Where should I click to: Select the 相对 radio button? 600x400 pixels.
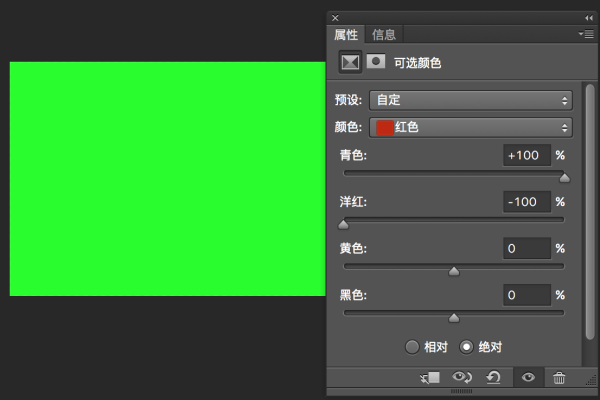pyautogui.click(x=412, y=347)
